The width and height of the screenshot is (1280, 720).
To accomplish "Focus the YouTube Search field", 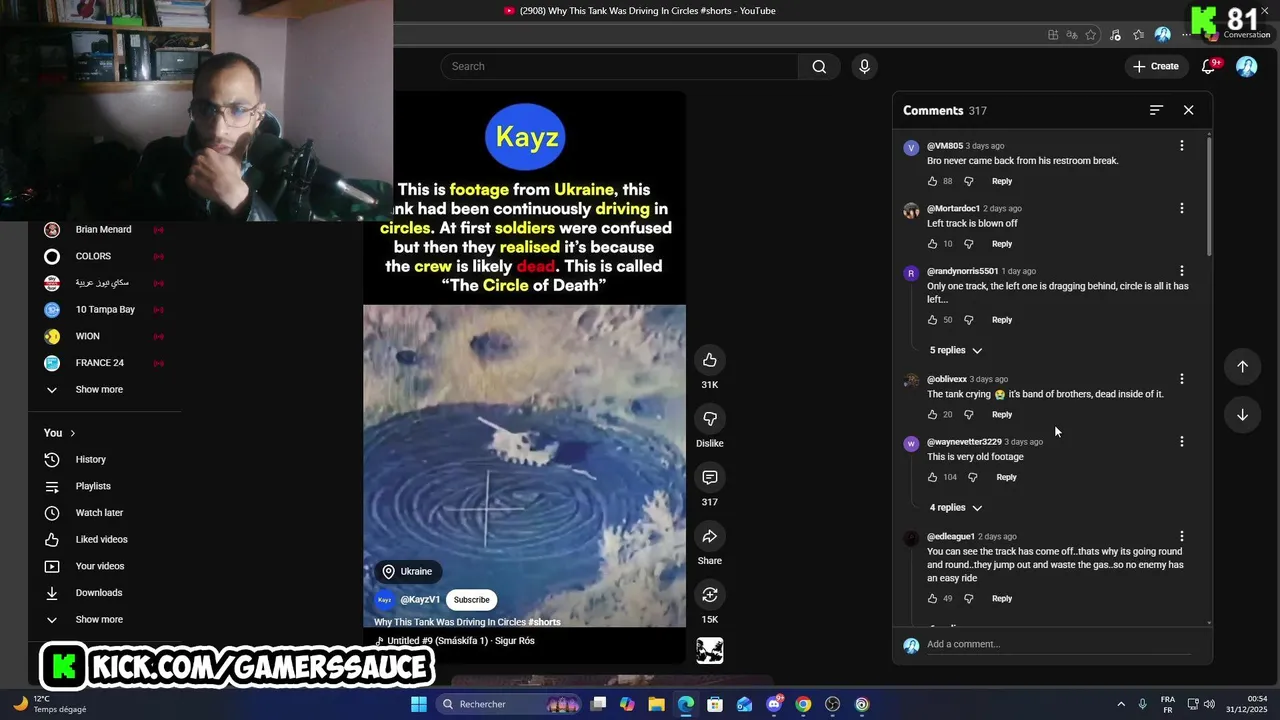I will pos(620,66).
